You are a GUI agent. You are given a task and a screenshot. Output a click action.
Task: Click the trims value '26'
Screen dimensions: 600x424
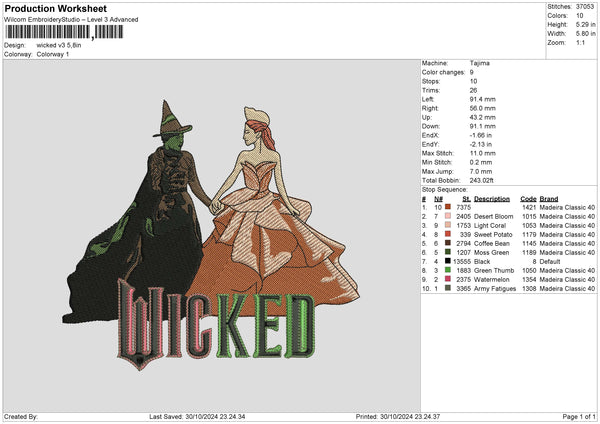pyautogui.click(x=473, y=90)
